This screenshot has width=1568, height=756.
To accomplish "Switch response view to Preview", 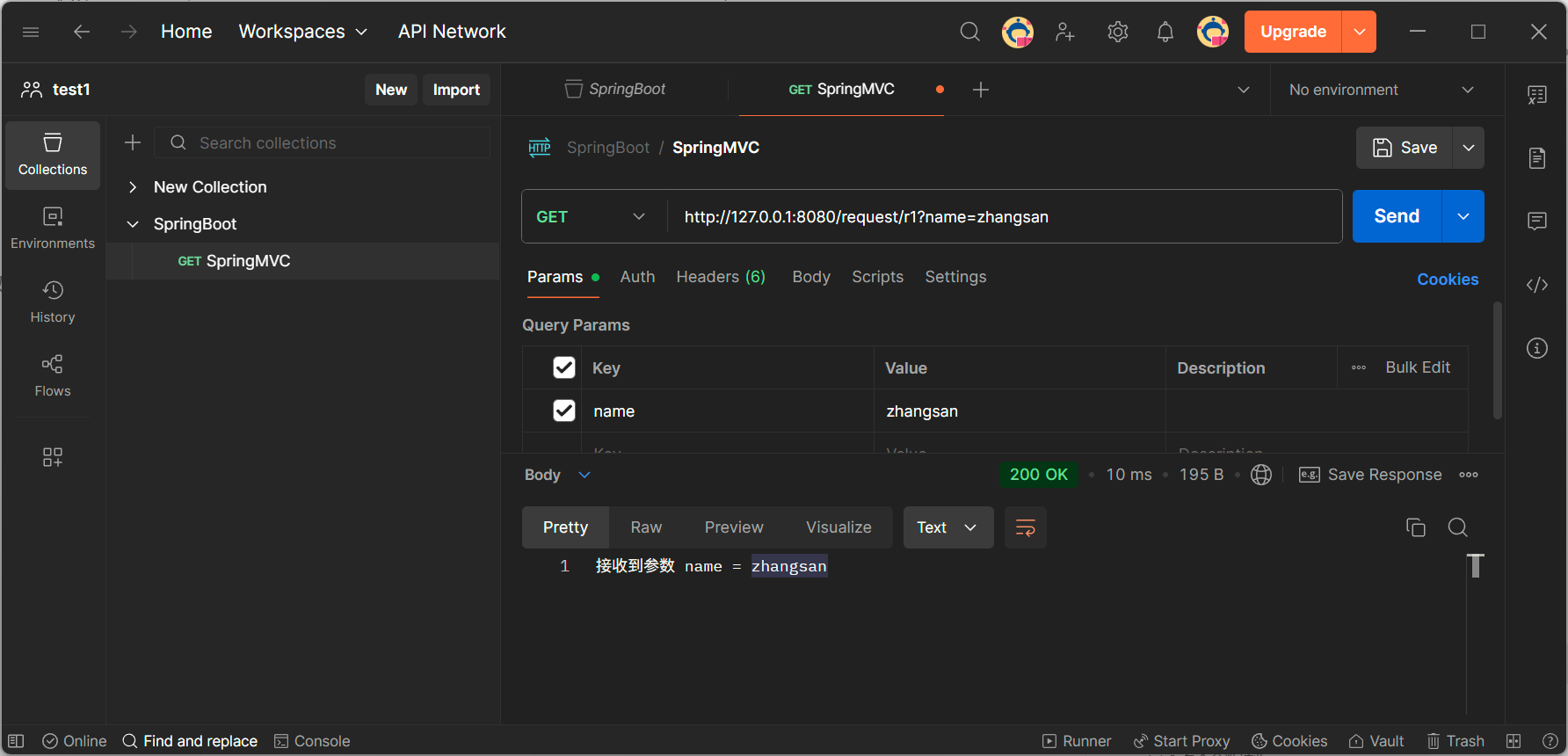I will [x=734, y=527].
